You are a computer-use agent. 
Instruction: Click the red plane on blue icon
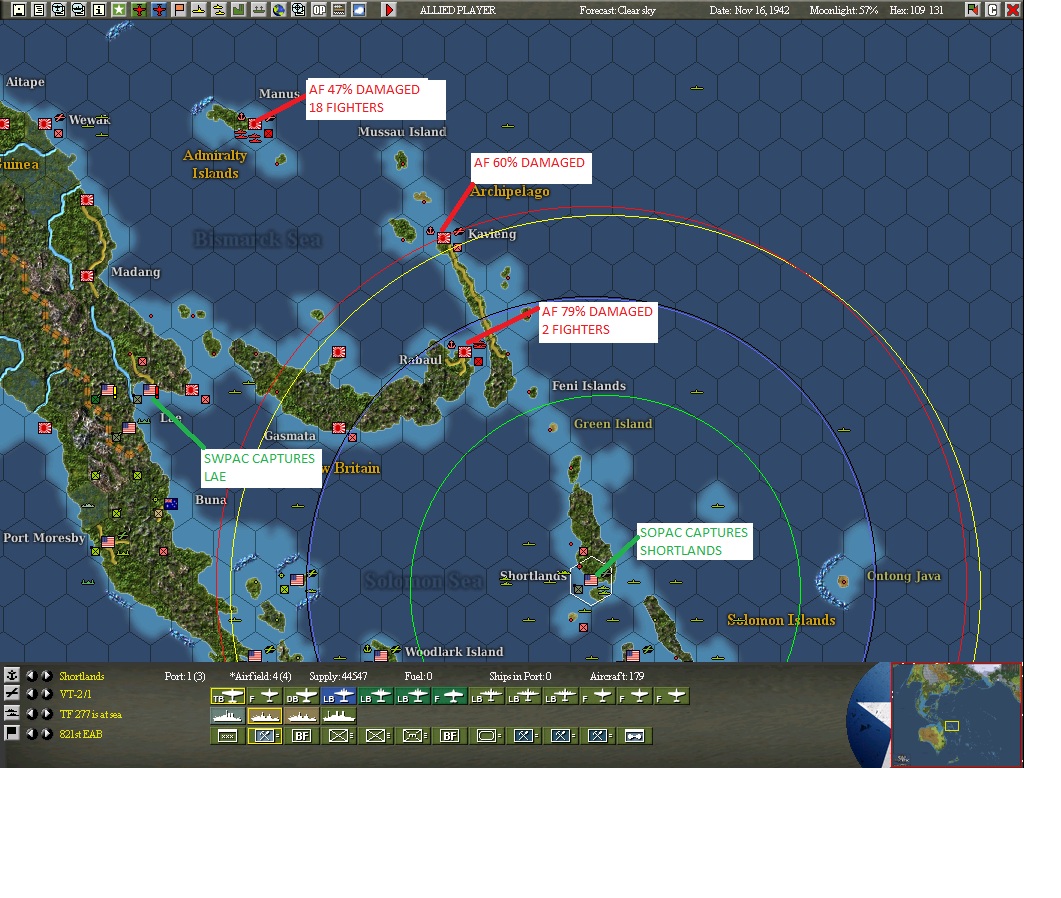pyautogui.click(x=159, y=9)
